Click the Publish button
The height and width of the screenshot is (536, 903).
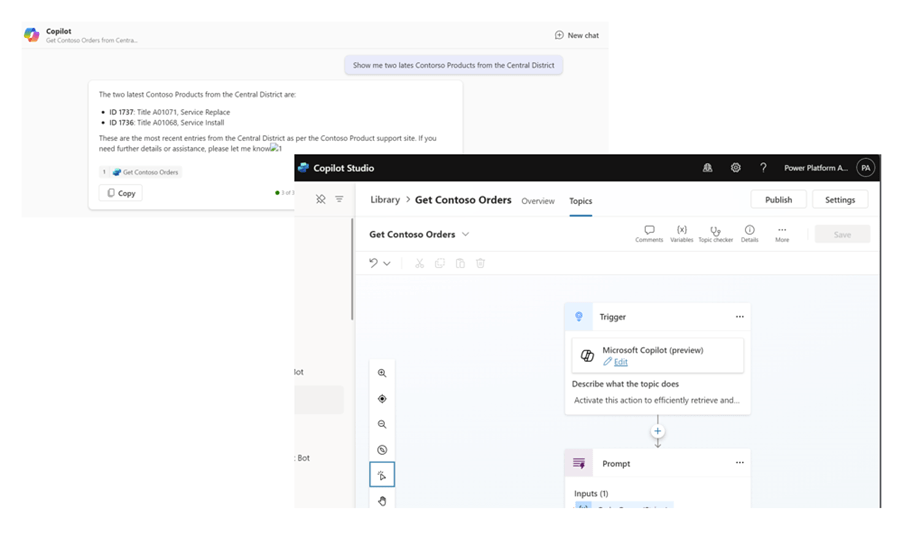[x=778, y=200]
